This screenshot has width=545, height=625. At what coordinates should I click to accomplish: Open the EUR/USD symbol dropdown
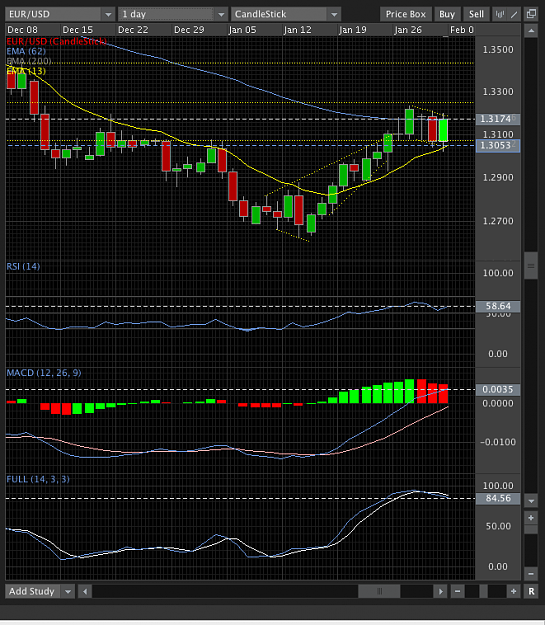(60, 14)
